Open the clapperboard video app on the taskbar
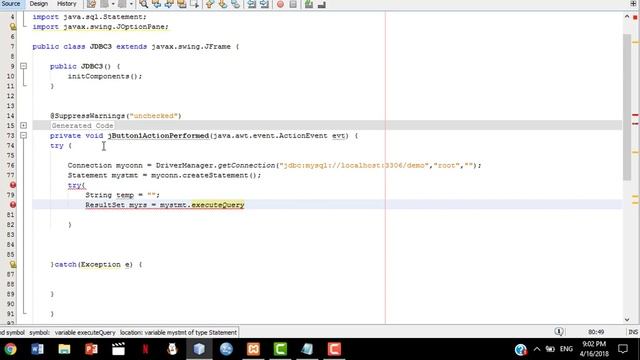Image resolution: width=640 pixels, height=360 pixels. (118, 349)
